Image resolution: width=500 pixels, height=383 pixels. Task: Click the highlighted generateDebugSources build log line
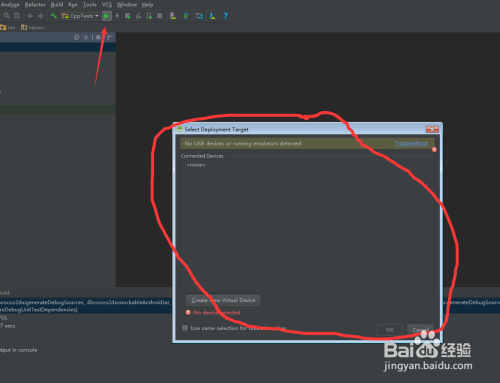point(85,306)
